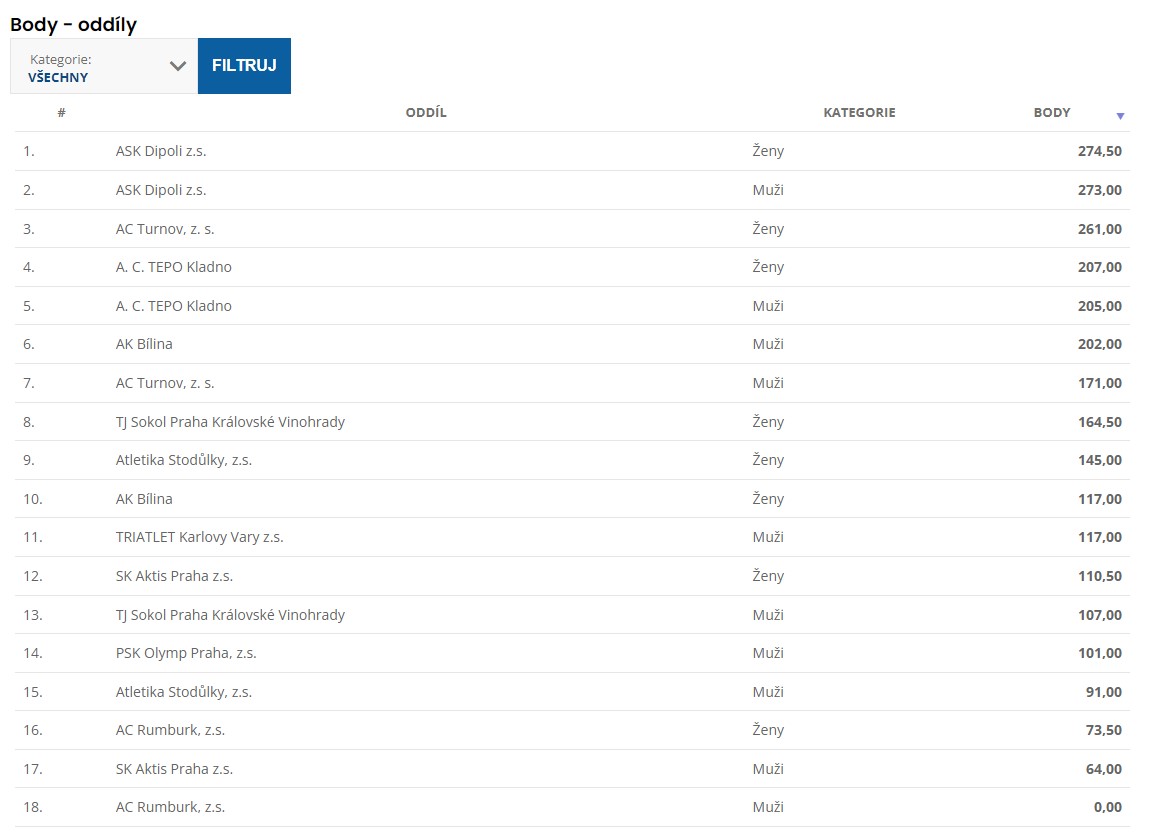The image size is (1161, 839).
Task: Click the score 64,00
Action: click(1103, 769)
